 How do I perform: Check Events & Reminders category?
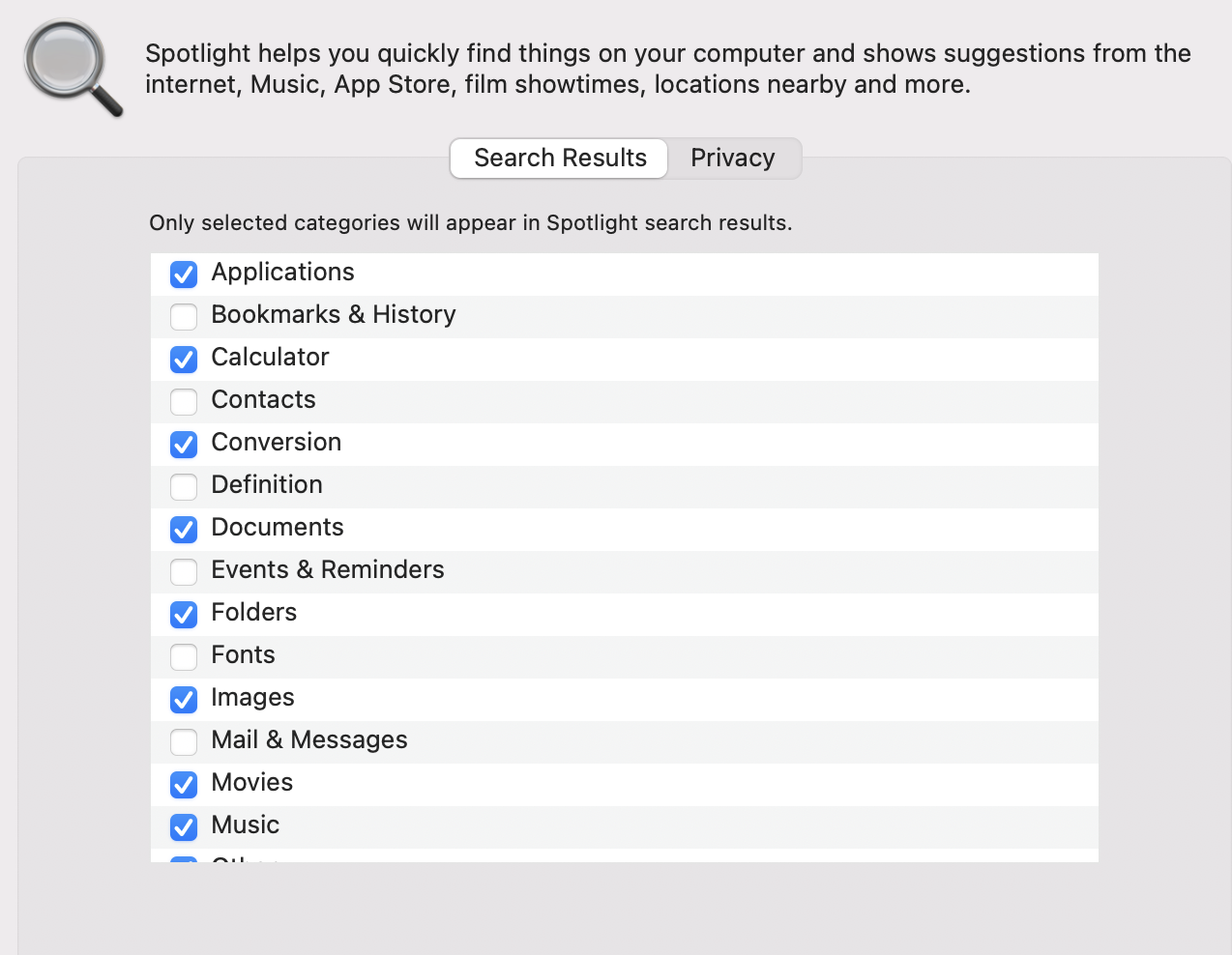pos(184,572)
